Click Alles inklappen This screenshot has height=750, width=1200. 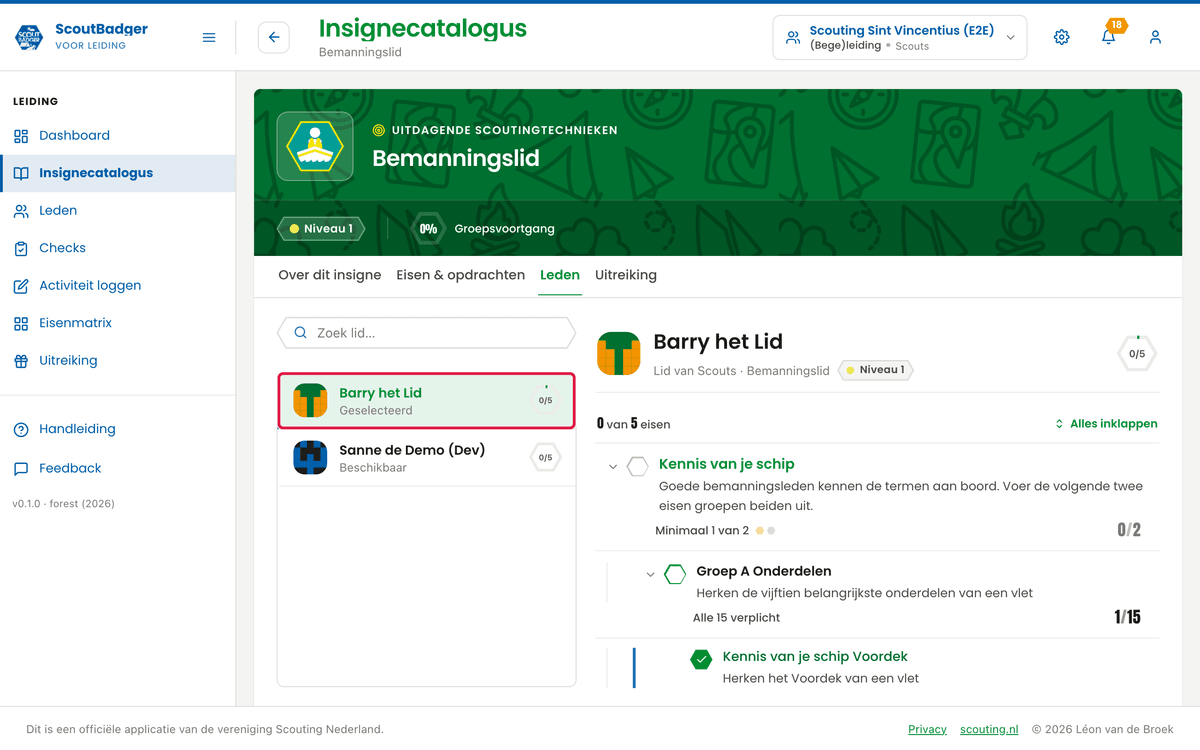[x=1106, y=424]
